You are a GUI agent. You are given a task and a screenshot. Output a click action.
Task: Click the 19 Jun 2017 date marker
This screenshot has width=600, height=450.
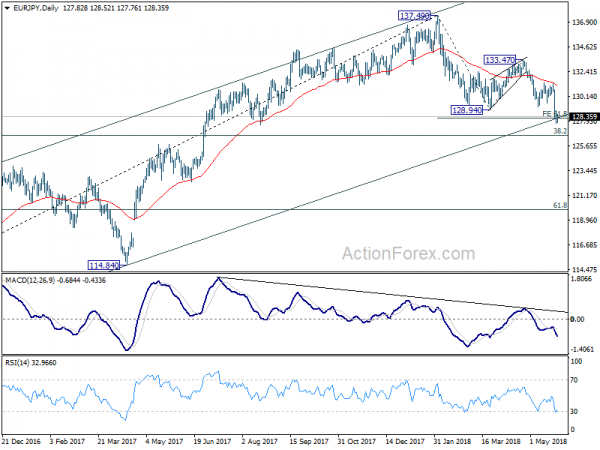[x=213, y=441]
